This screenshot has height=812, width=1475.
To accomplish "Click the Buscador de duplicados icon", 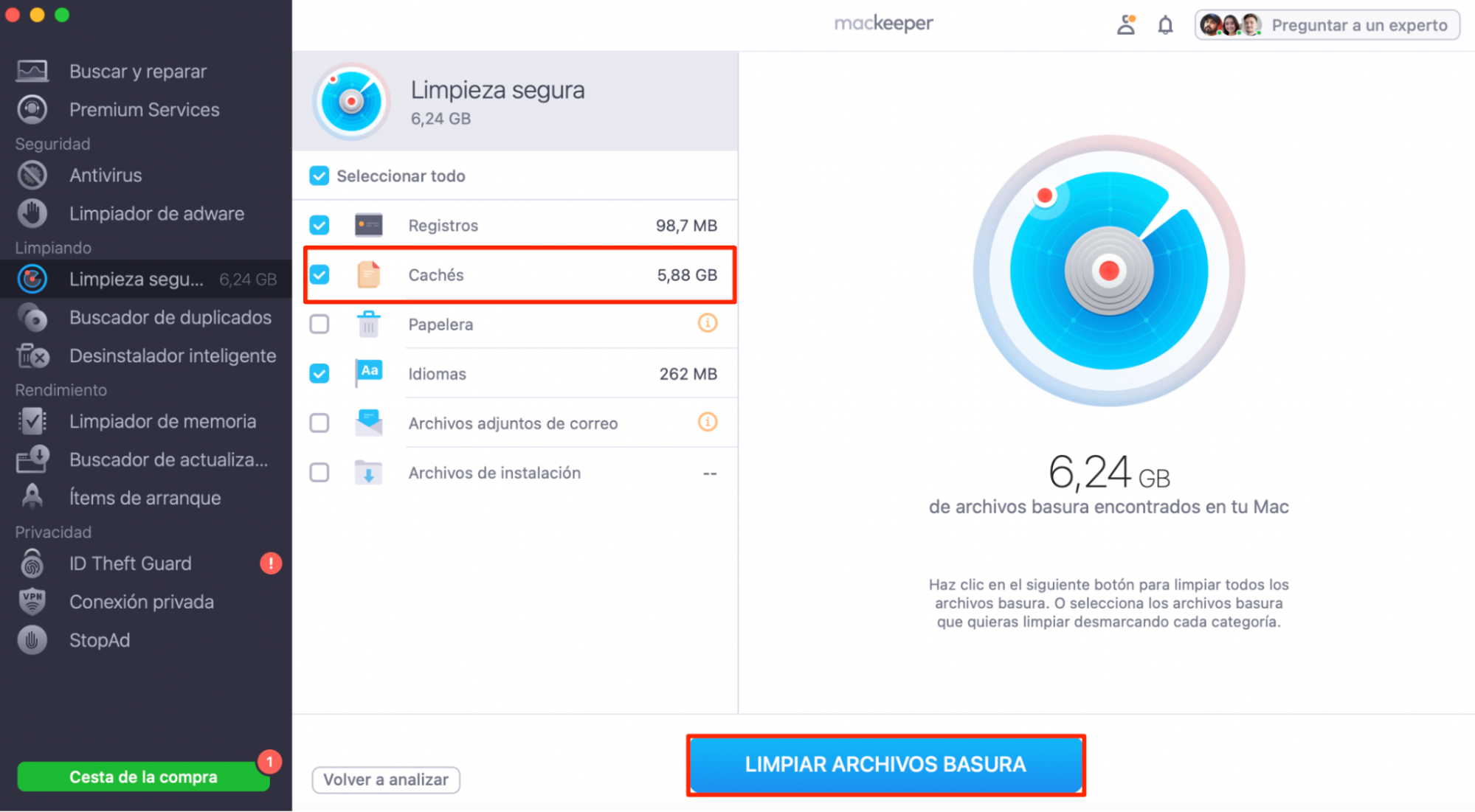I will click(x=32, y=317).
